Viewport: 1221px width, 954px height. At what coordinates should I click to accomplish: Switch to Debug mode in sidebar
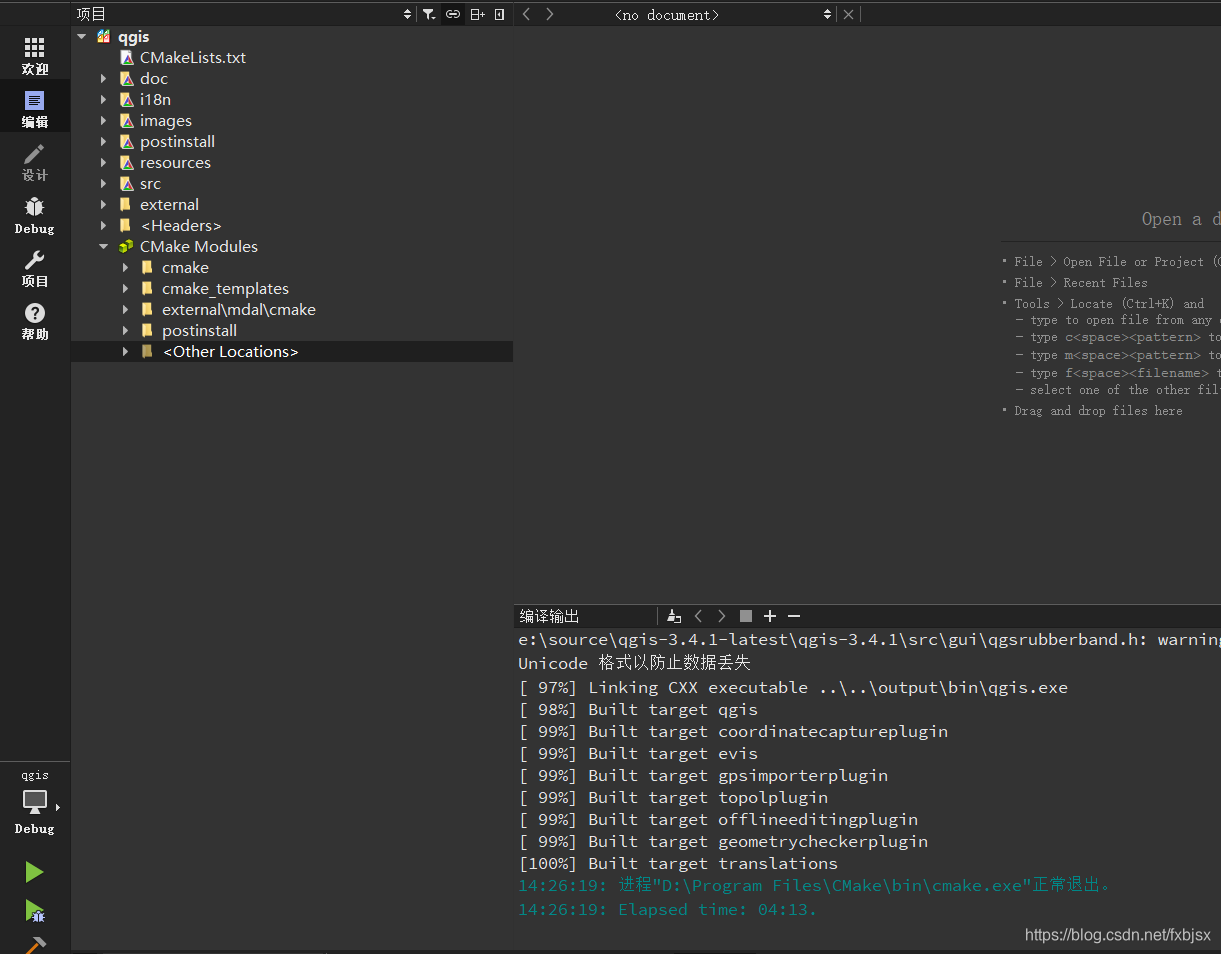[35, 215]
